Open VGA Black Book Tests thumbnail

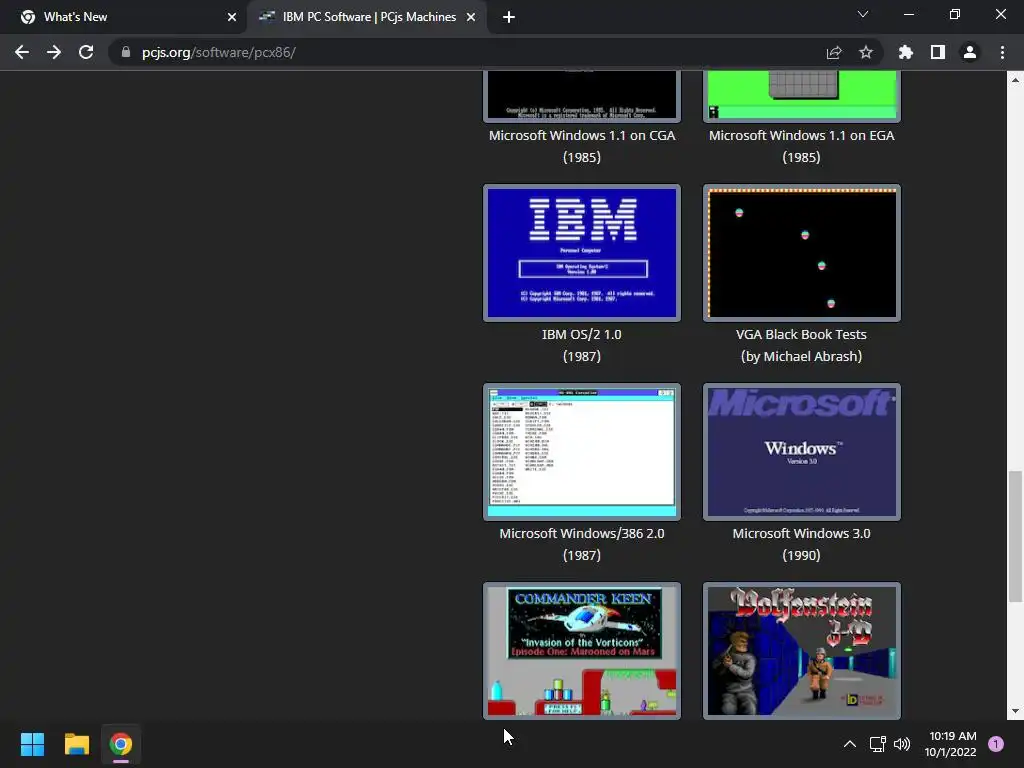point(801,253)
